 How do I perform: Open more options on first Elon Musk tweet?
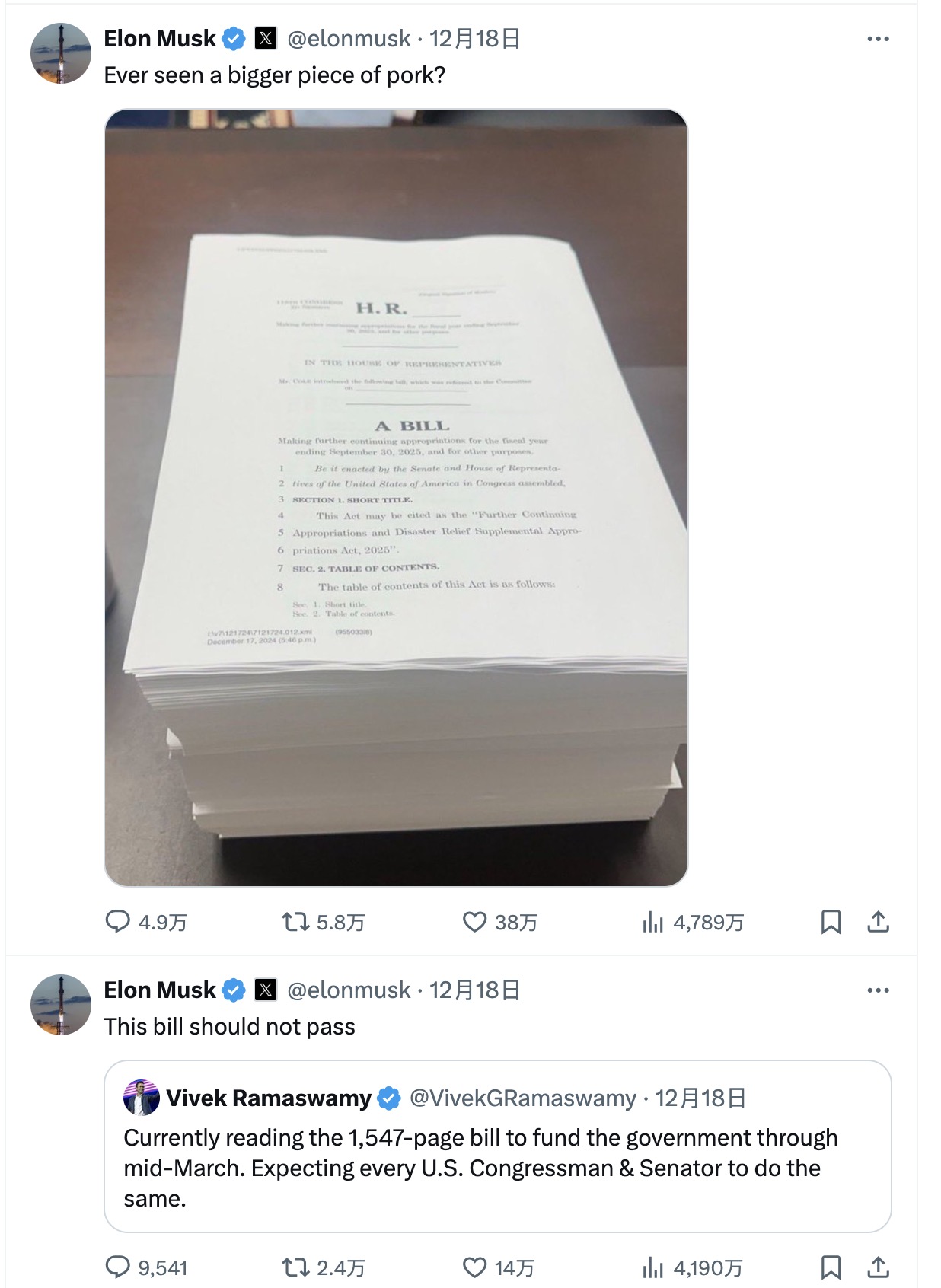[878, 39]
